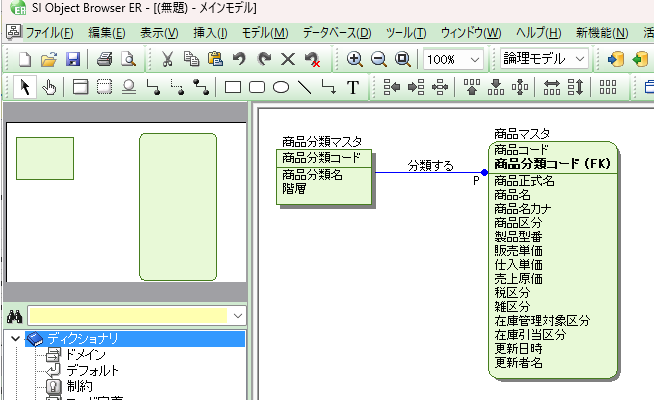Undo the last action
This screenshot has width=654, height=400.
point(239,59)
